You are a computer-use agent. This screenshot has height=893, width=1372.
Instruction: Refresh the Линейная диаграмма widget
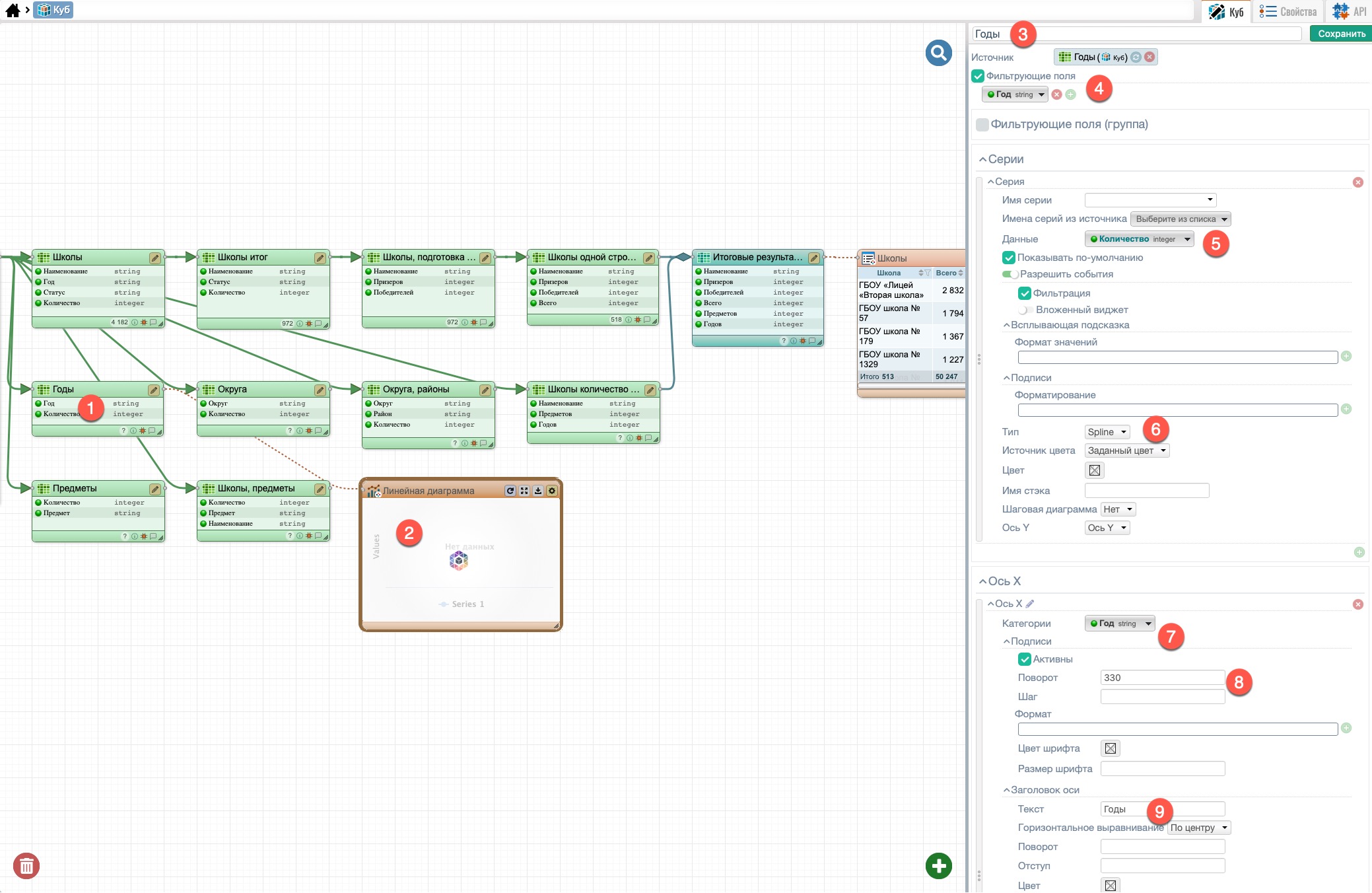pos(510,491)
